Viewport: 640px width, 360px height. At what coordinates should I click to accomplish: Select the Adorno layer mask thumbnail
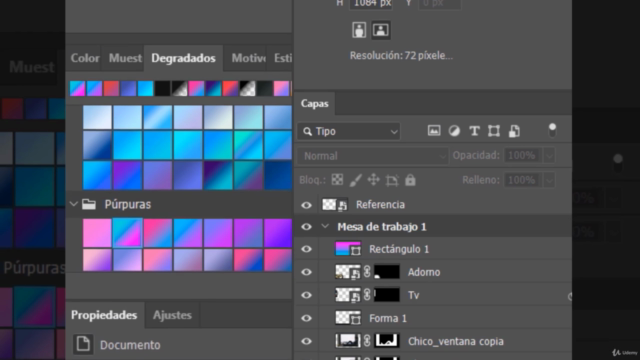tap(387, 272)
